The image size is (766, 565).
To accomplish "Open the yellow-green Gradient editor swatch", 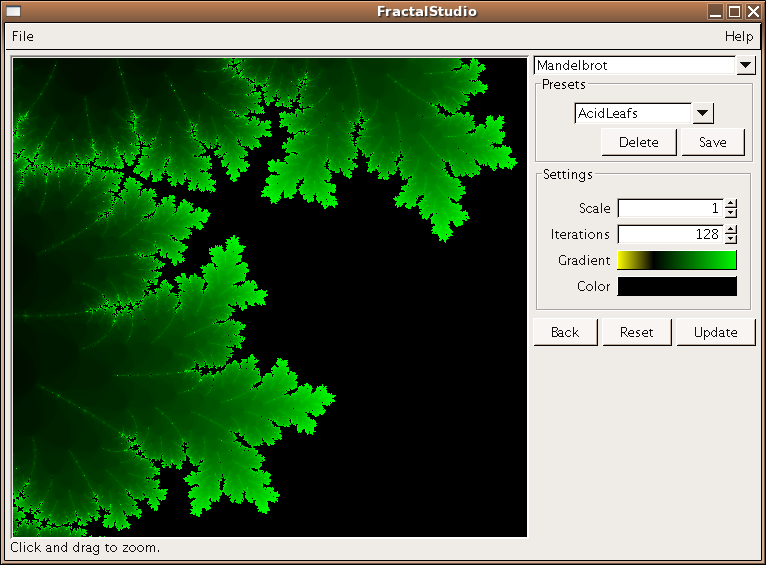I will tap(677, 261).
